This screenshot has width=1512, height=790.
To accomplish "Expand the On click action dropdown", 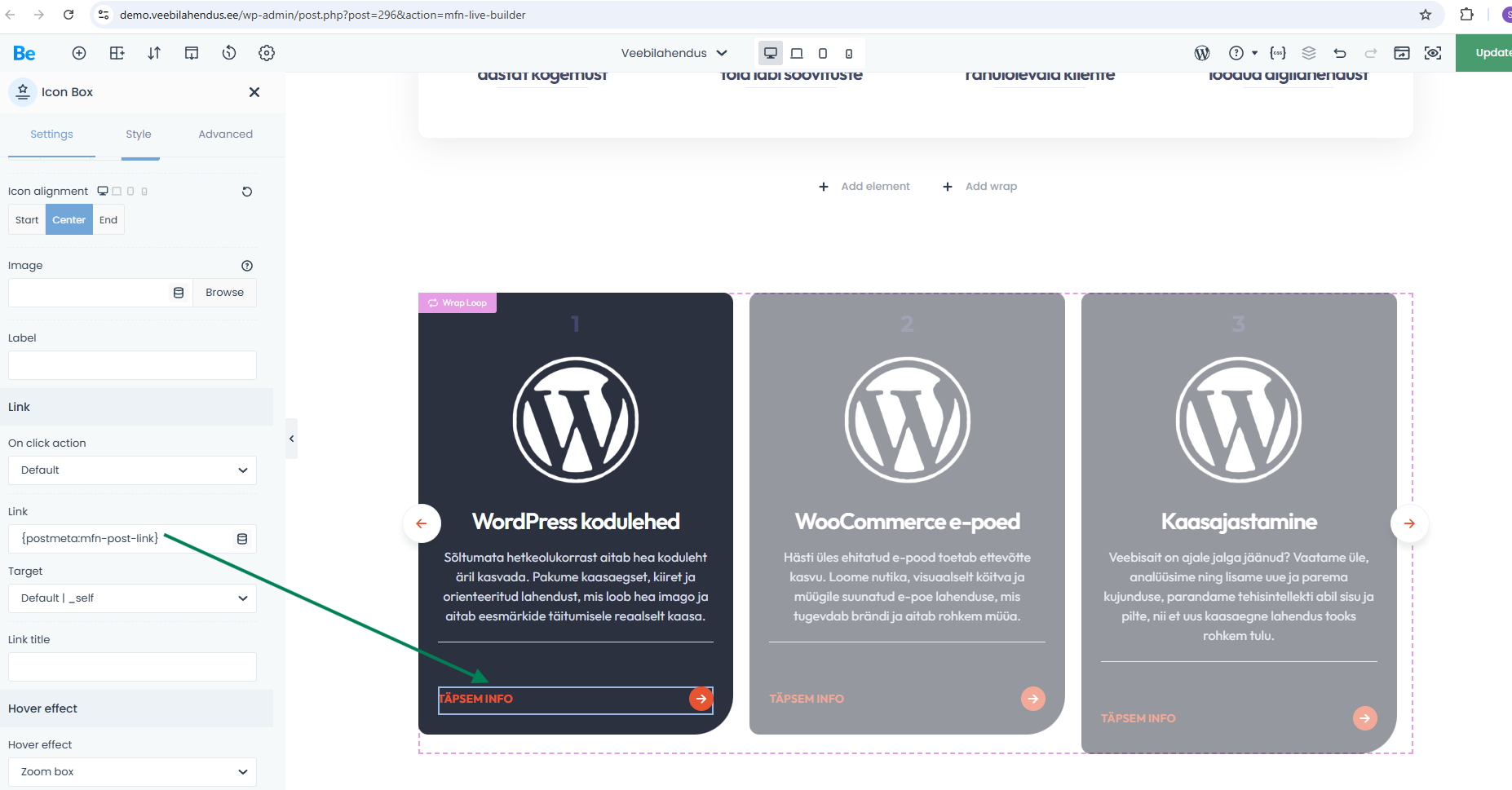I will tap(132, 470).
